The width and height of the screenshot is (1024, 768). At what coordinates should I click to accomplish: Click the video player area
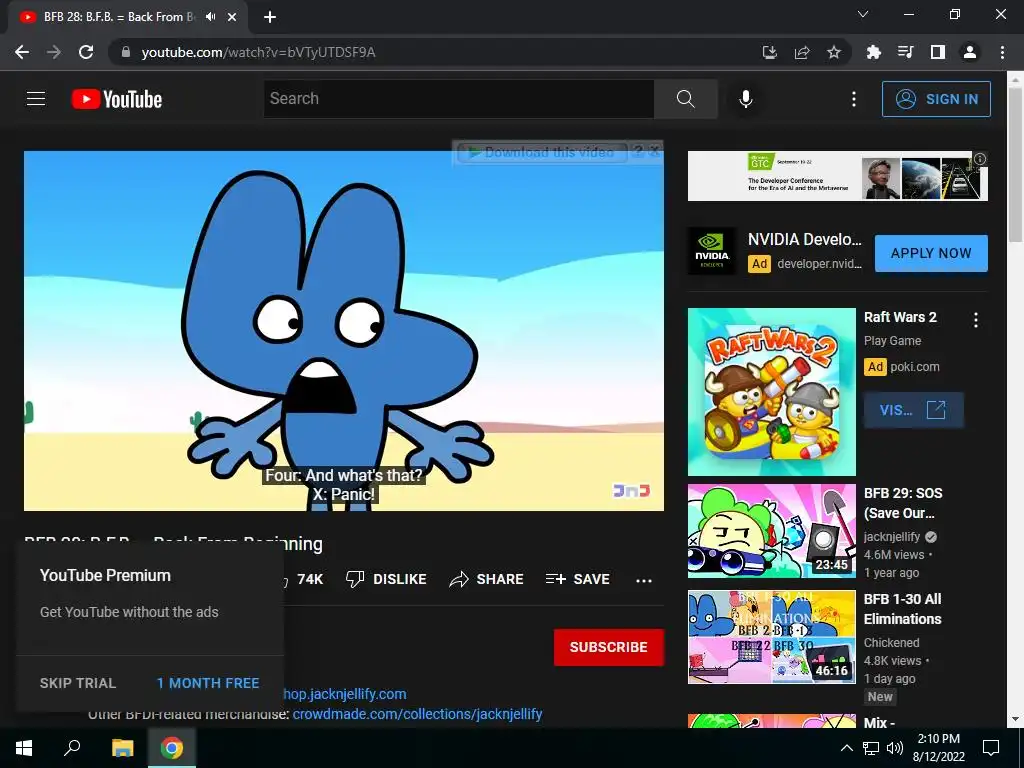click(344, 330)
